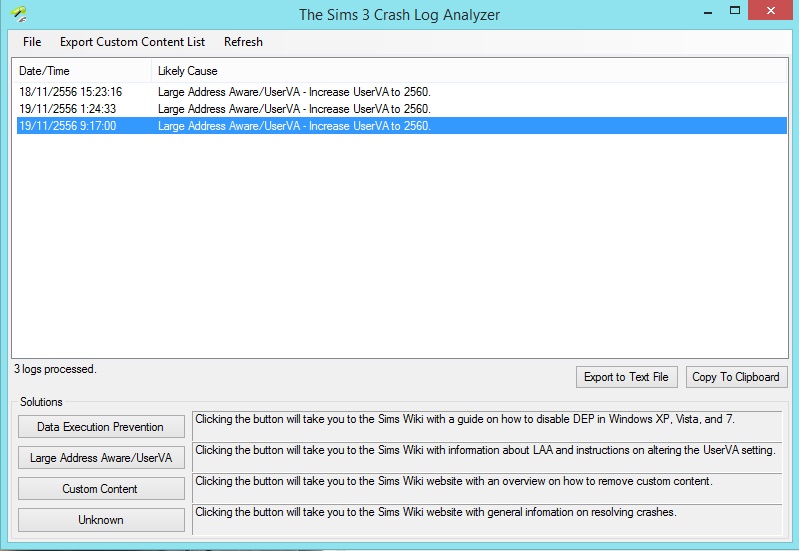Click the Likely Cause text of the 15:23:16 log
The image size is (799, 551).
point(294,92)
